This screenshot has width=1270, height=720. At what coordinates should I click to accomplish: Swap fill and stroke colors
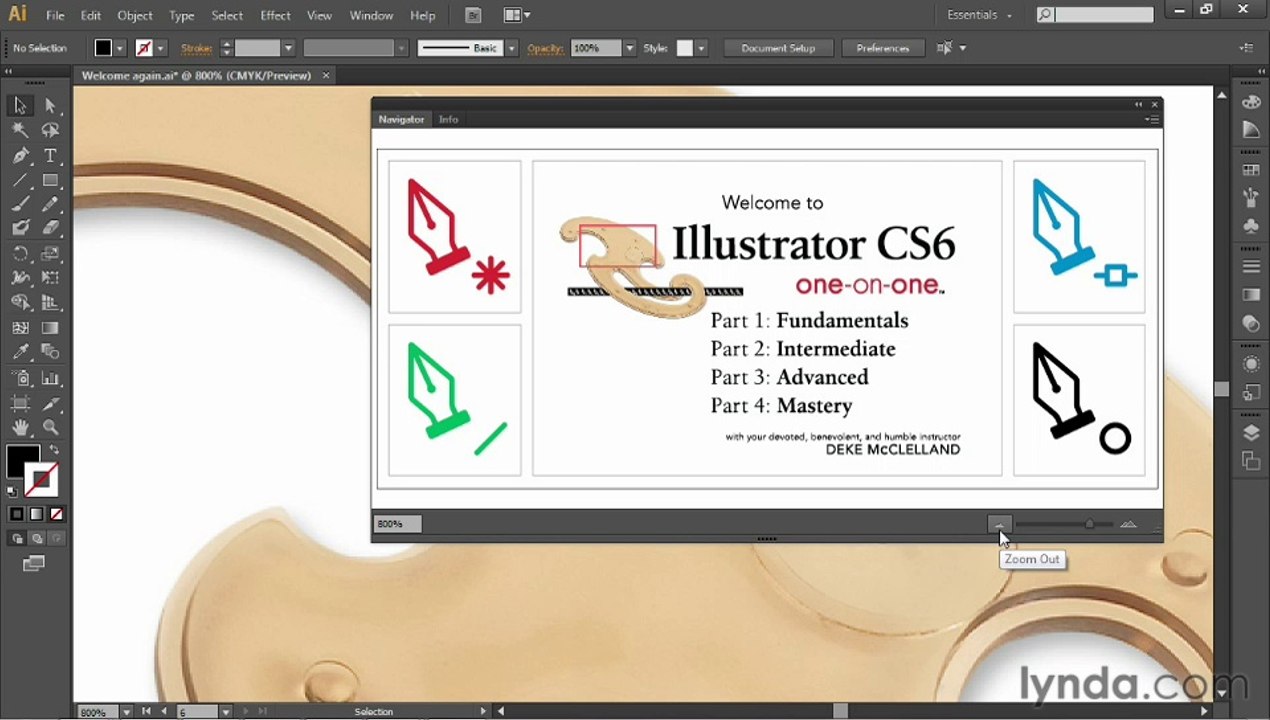click(54, 451)
